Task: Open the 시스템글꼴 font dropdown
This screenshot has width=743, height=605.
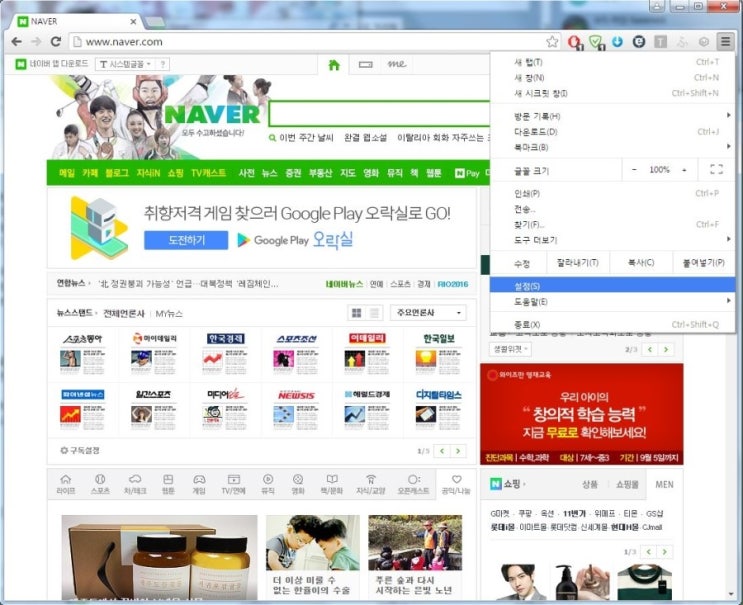Action: pos(127,64)
